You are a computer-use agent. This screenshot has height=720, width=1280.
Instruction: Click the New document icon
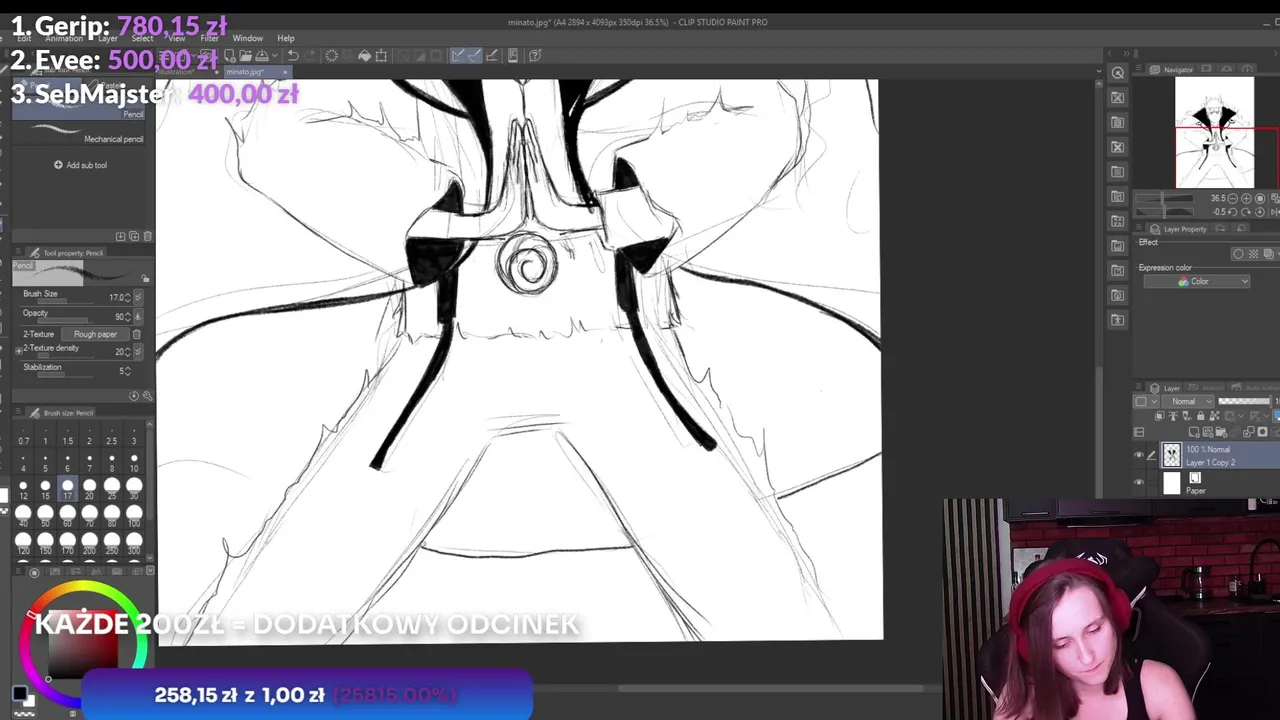229,56
